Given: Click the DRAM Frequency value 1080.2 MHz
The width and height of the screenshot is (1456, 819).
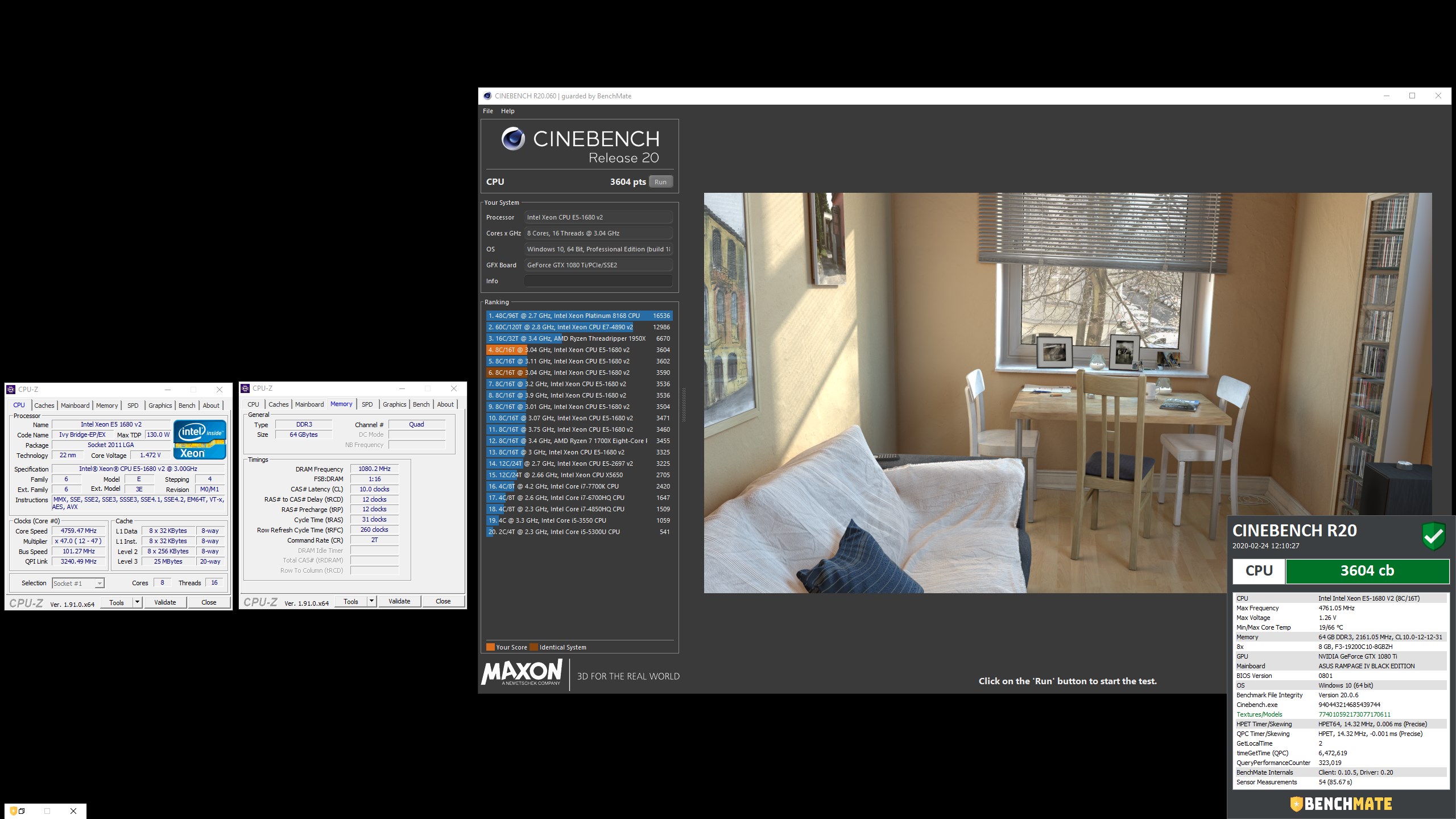Looking at the screenshot, I should tap(374, 469).
